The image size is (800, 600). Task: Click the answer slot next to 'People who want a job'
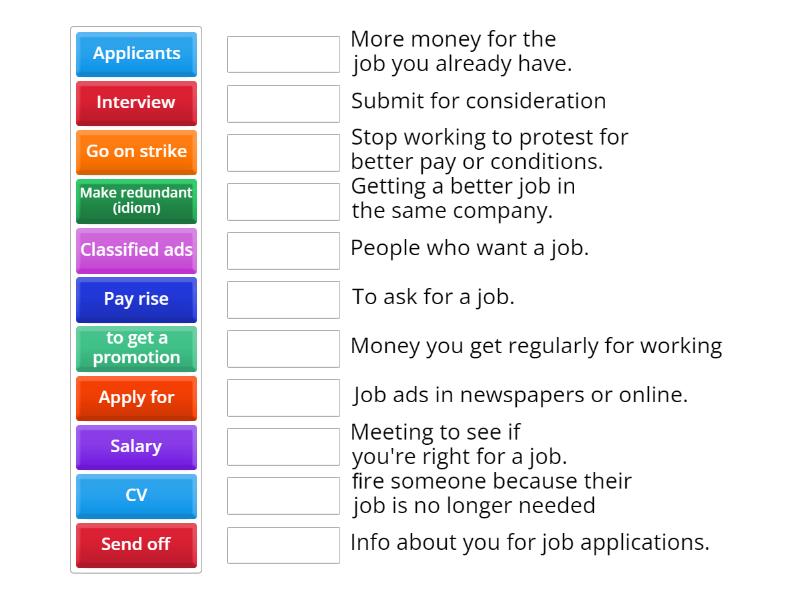coord(283,250)
